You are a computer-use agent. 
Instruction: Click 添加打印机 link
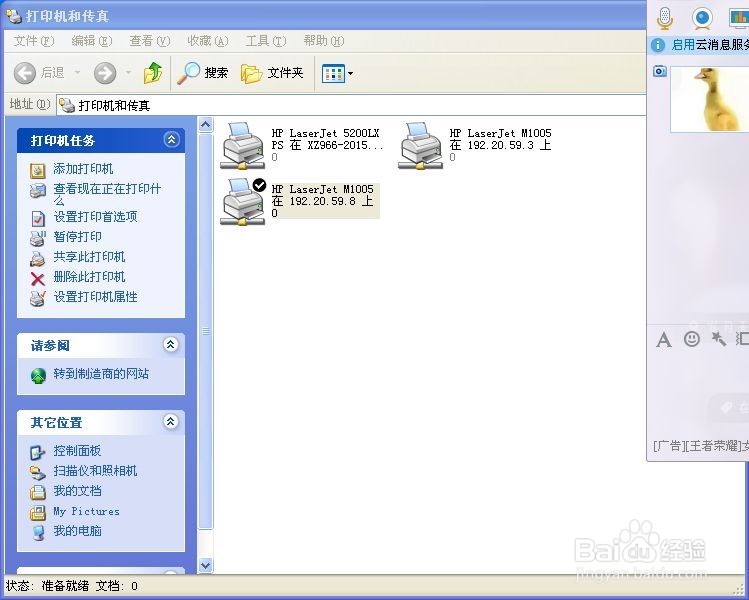(x=83, y=169)
